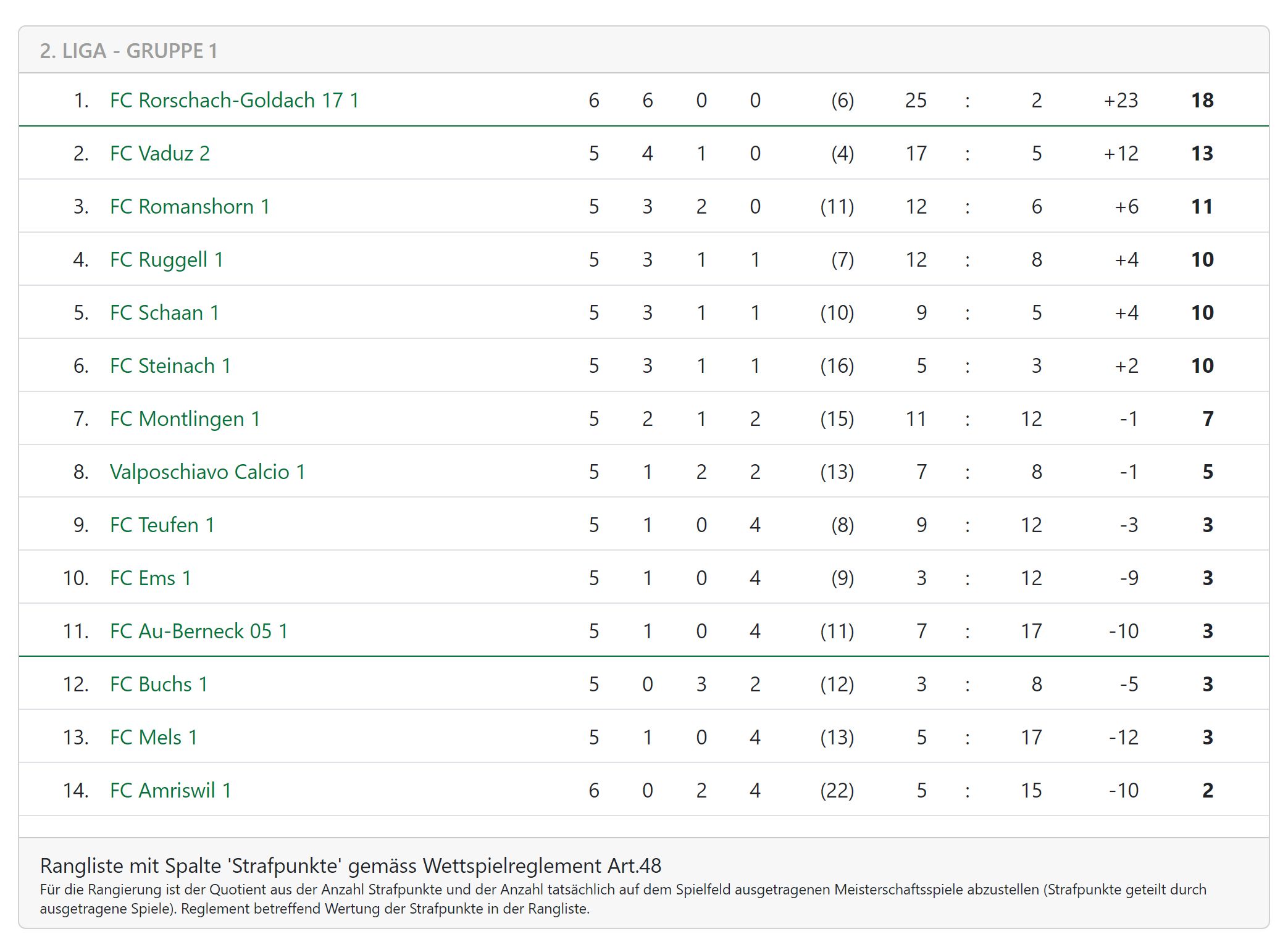Click the FC Ems 1 team link
The image size is (1288, 950).
(150, 578)
